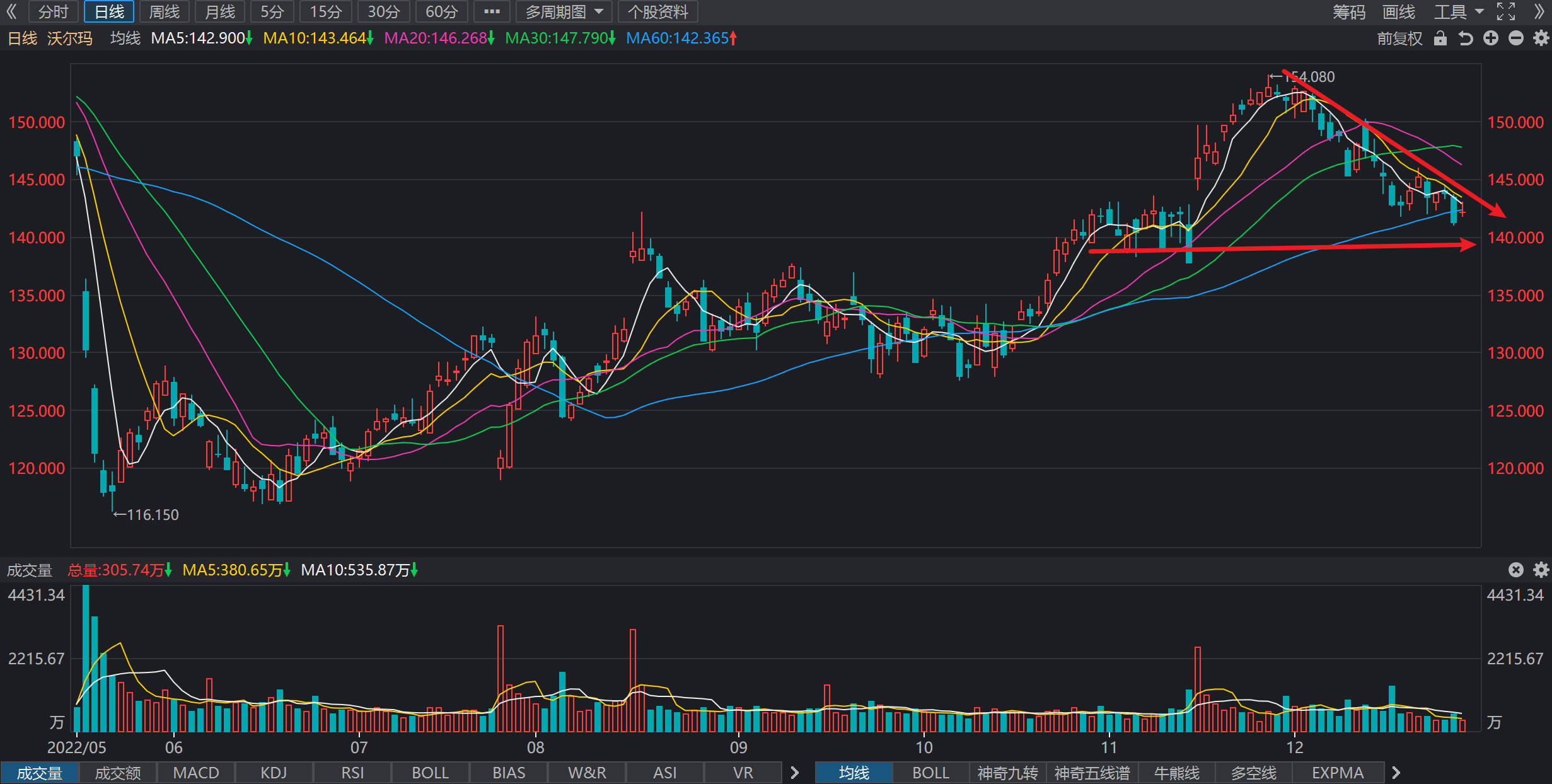Click the 2022/05 date axis marker
Screen dimensions: 1552x784
77,748
